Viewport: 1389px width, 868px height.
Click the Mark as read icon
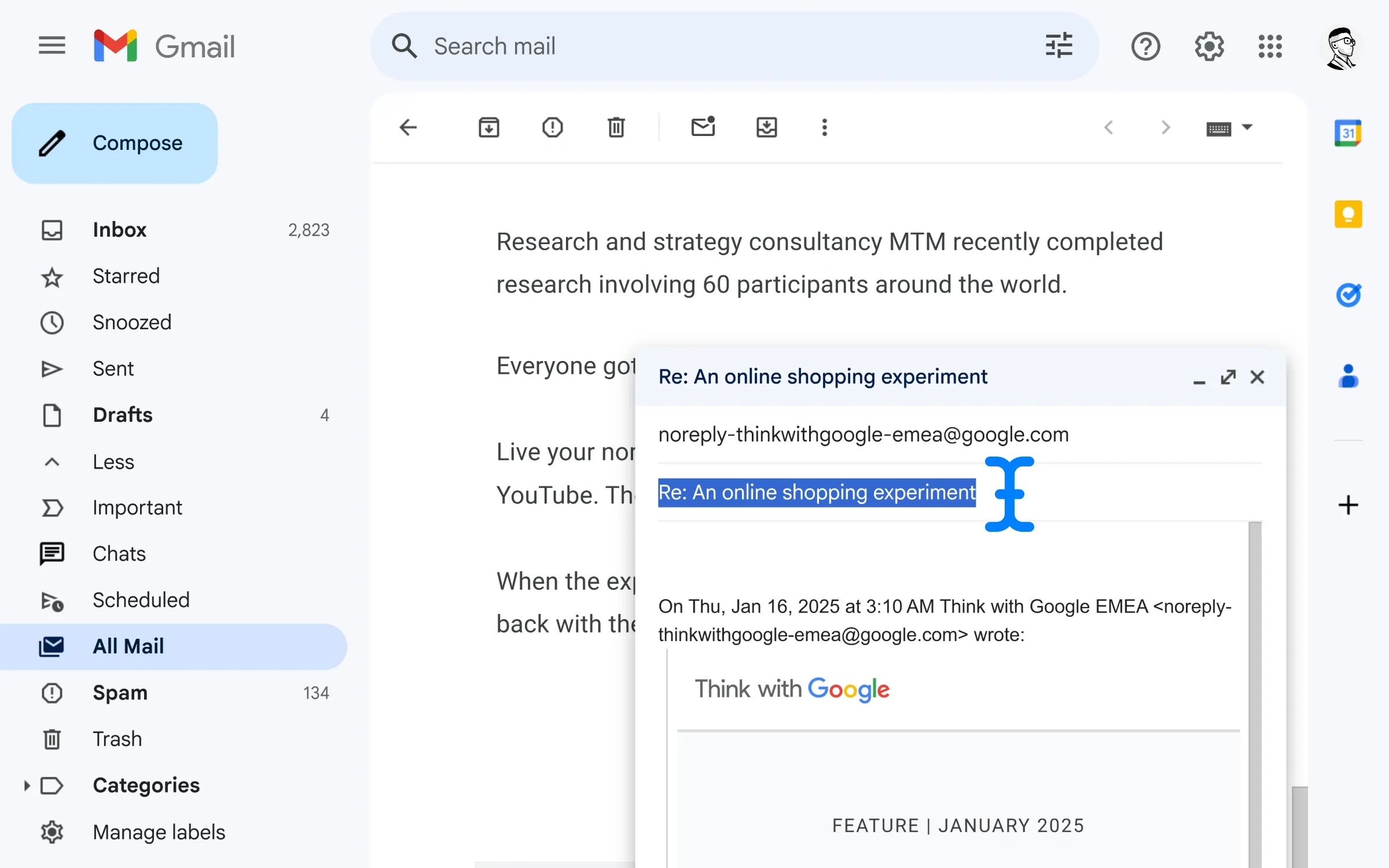(x=703, y=127)
